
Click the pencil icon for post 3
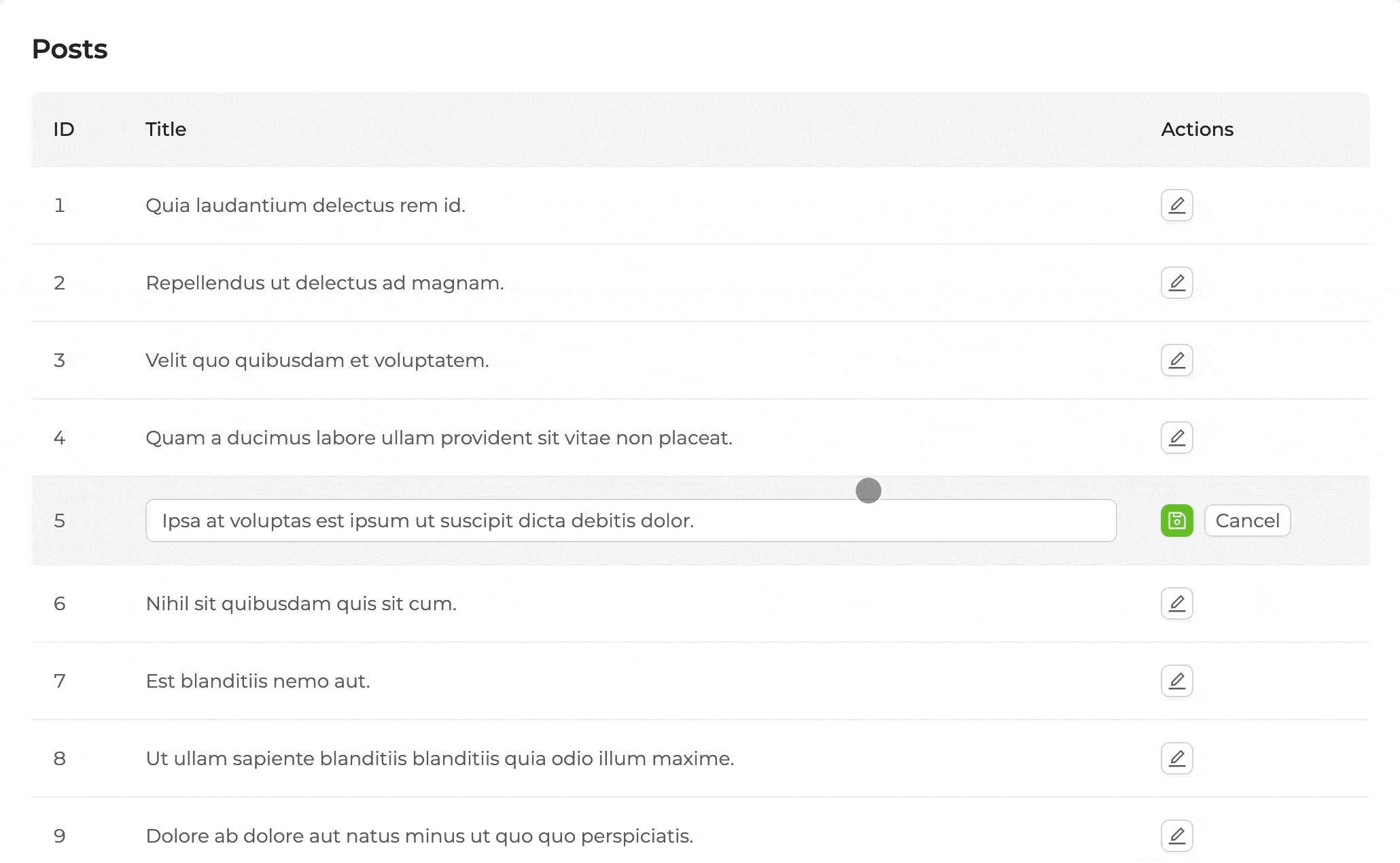pos(1176,360)
